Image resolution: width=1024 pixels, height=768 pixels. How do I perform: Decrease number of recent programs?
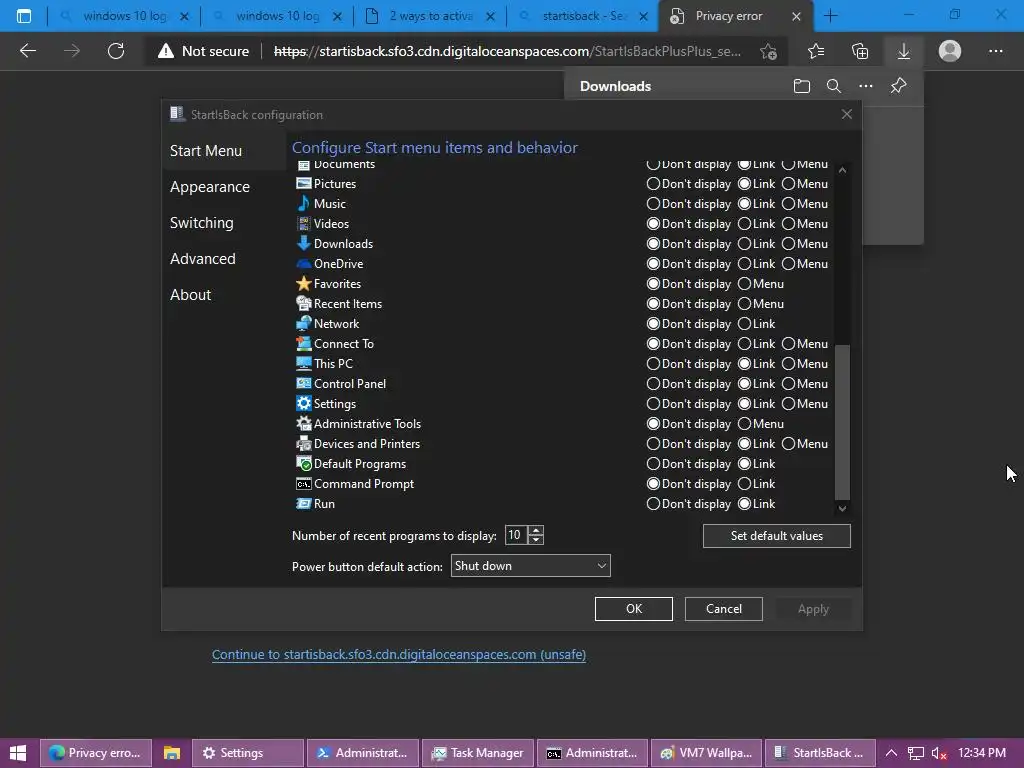[536, 540]
